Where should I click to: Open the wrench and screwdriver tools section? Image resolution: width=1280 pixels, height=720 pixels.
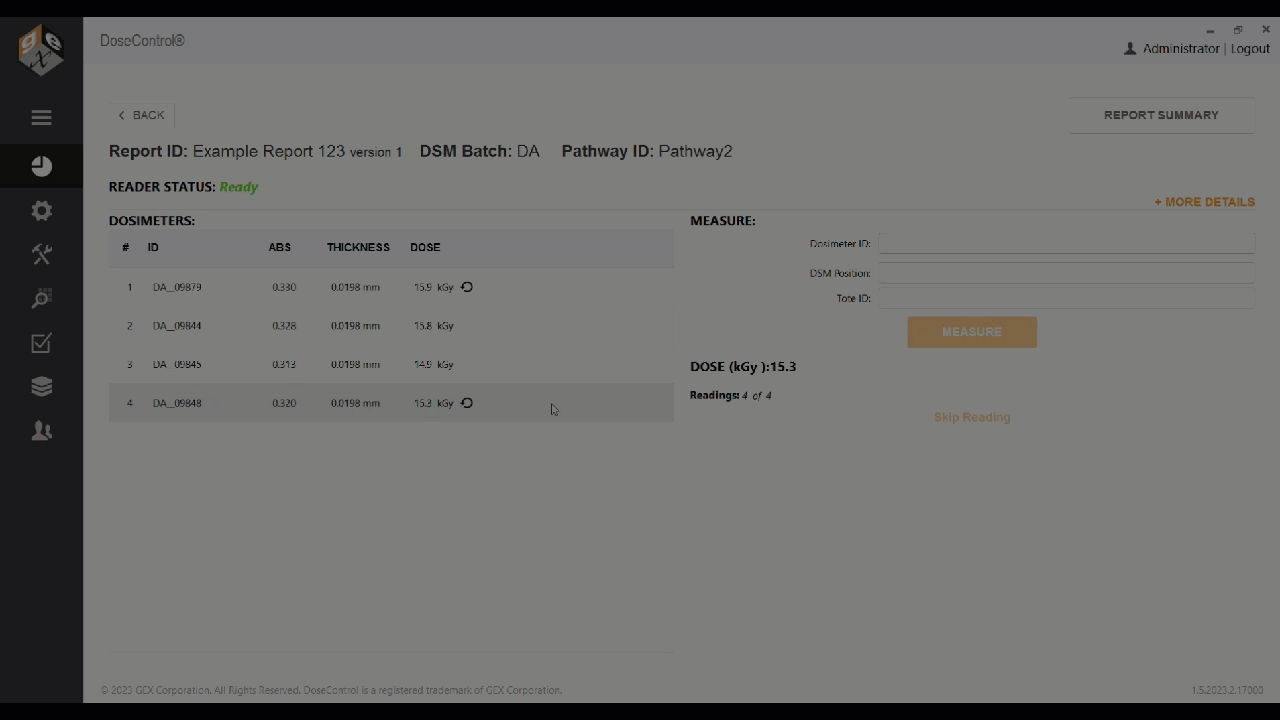point(41,255)
